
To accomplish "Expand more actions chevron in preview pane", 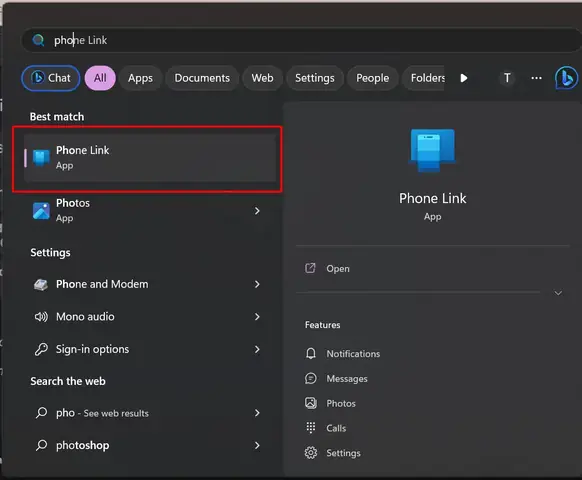I will click(x=558, y=293).
